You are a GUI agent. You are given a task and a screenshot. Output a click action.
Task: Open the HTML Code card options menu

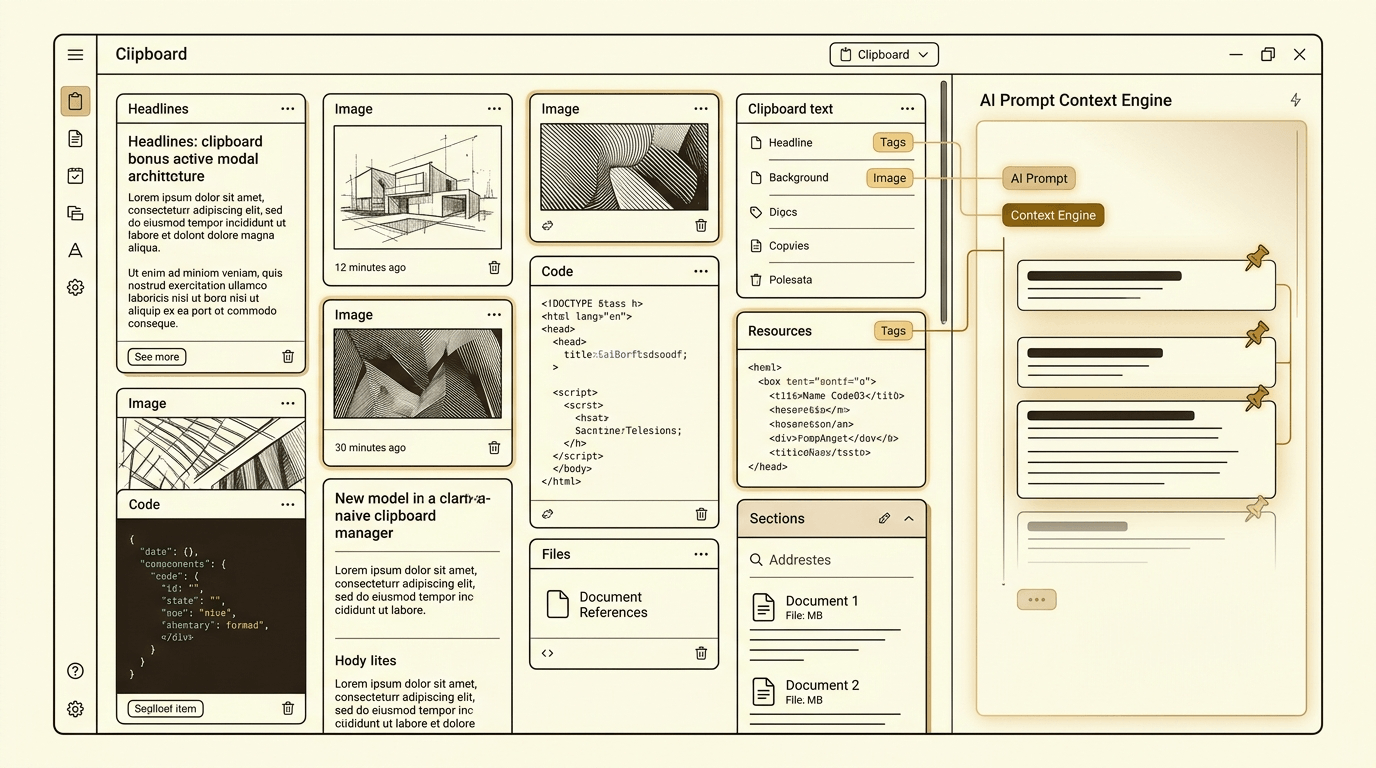click(701, 271)
